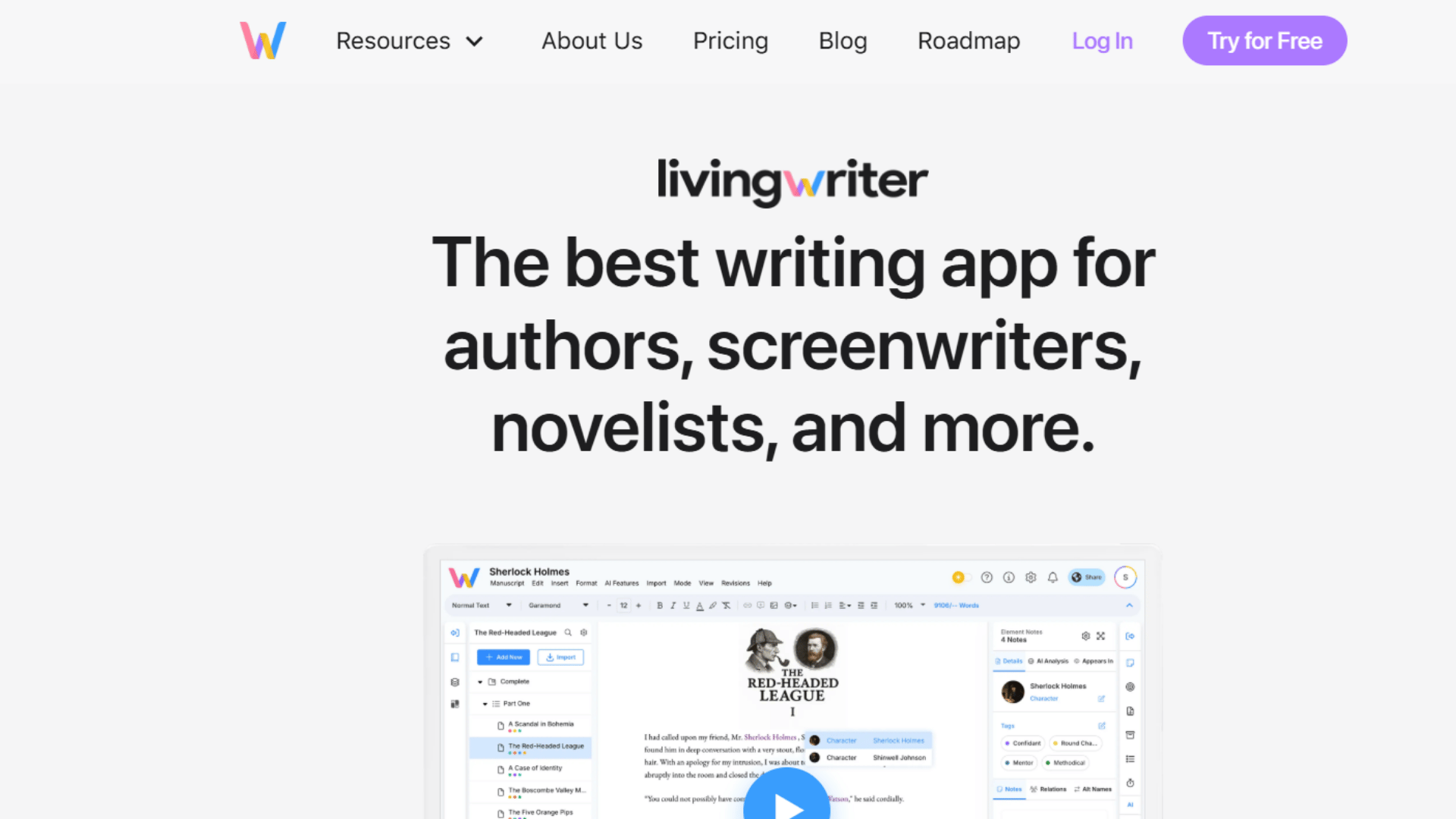This screenshot has height=819, width=1456.
Task: Click the Import button in sidebar
Action: click(560, 657)
